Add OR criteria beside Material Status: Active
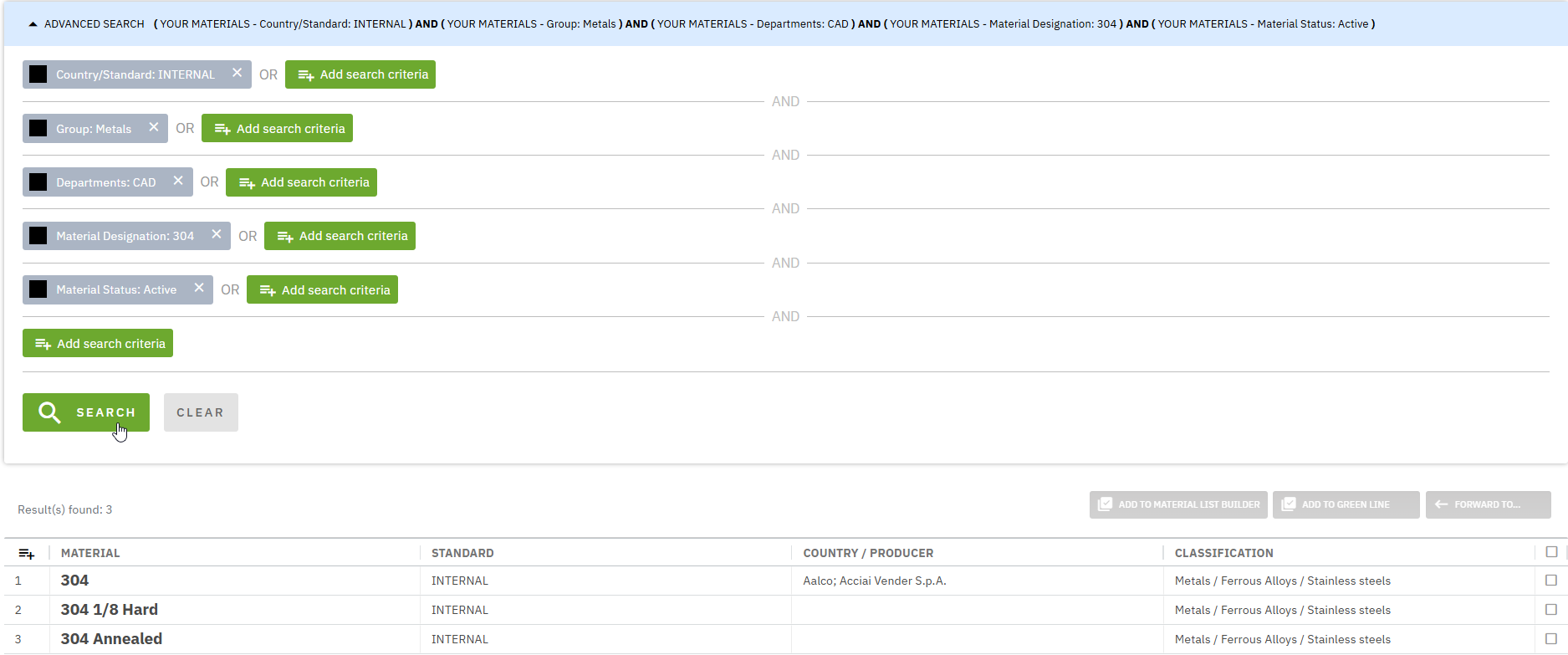1568x655 pixels. [322, 289]
